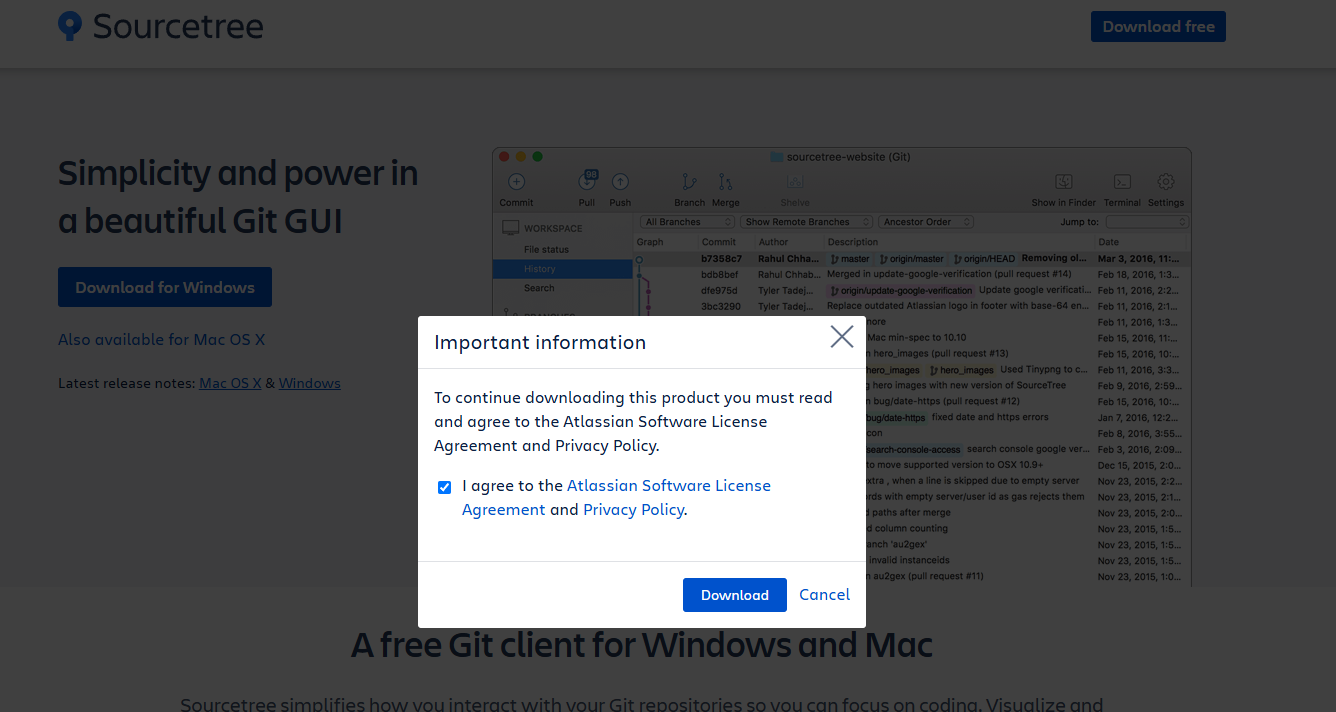1336x712 pixels.
Task: Click the Commit icon in the app screenshot
Action: click(x=516, y=182)
